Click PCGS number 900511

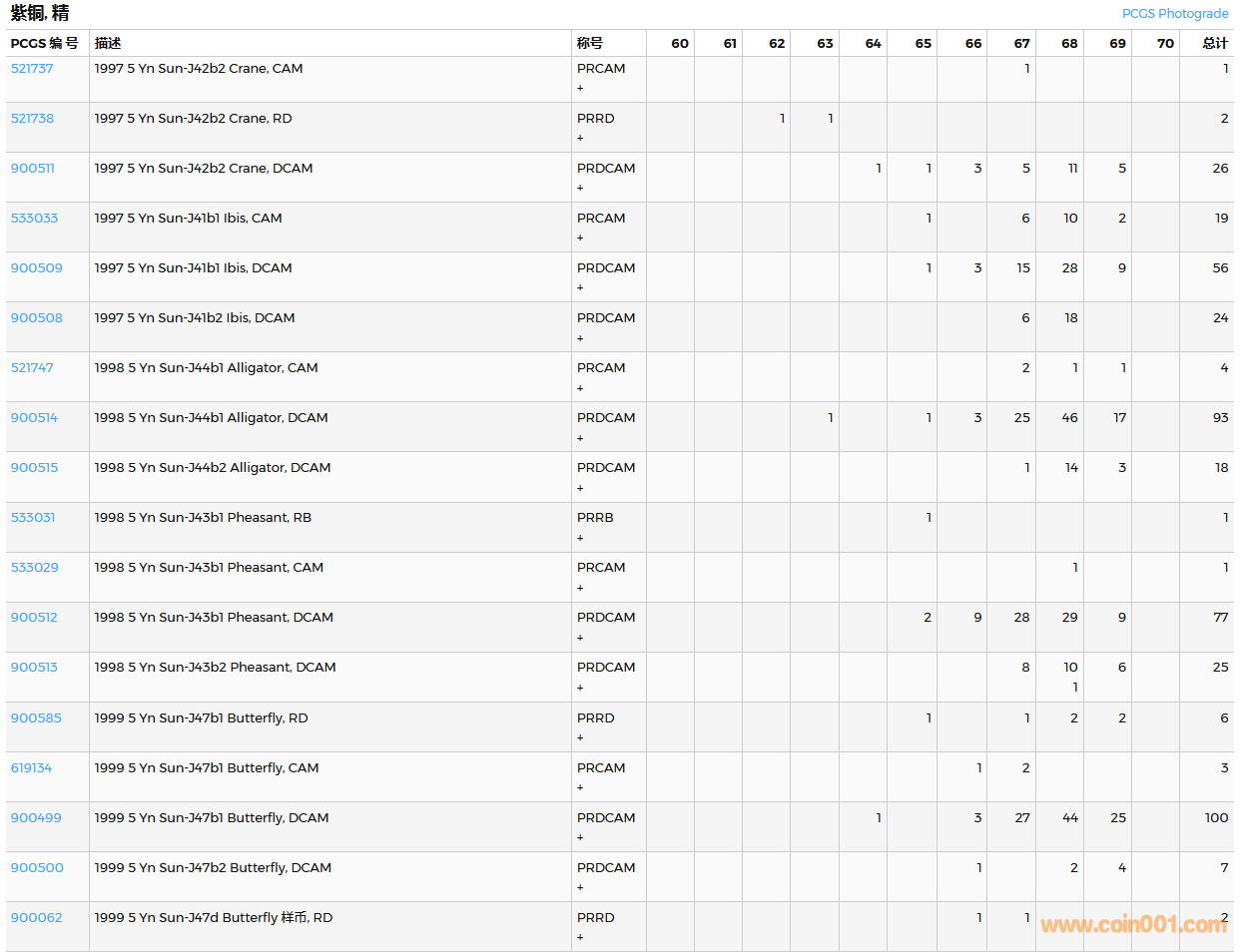(x=32, y=169)
